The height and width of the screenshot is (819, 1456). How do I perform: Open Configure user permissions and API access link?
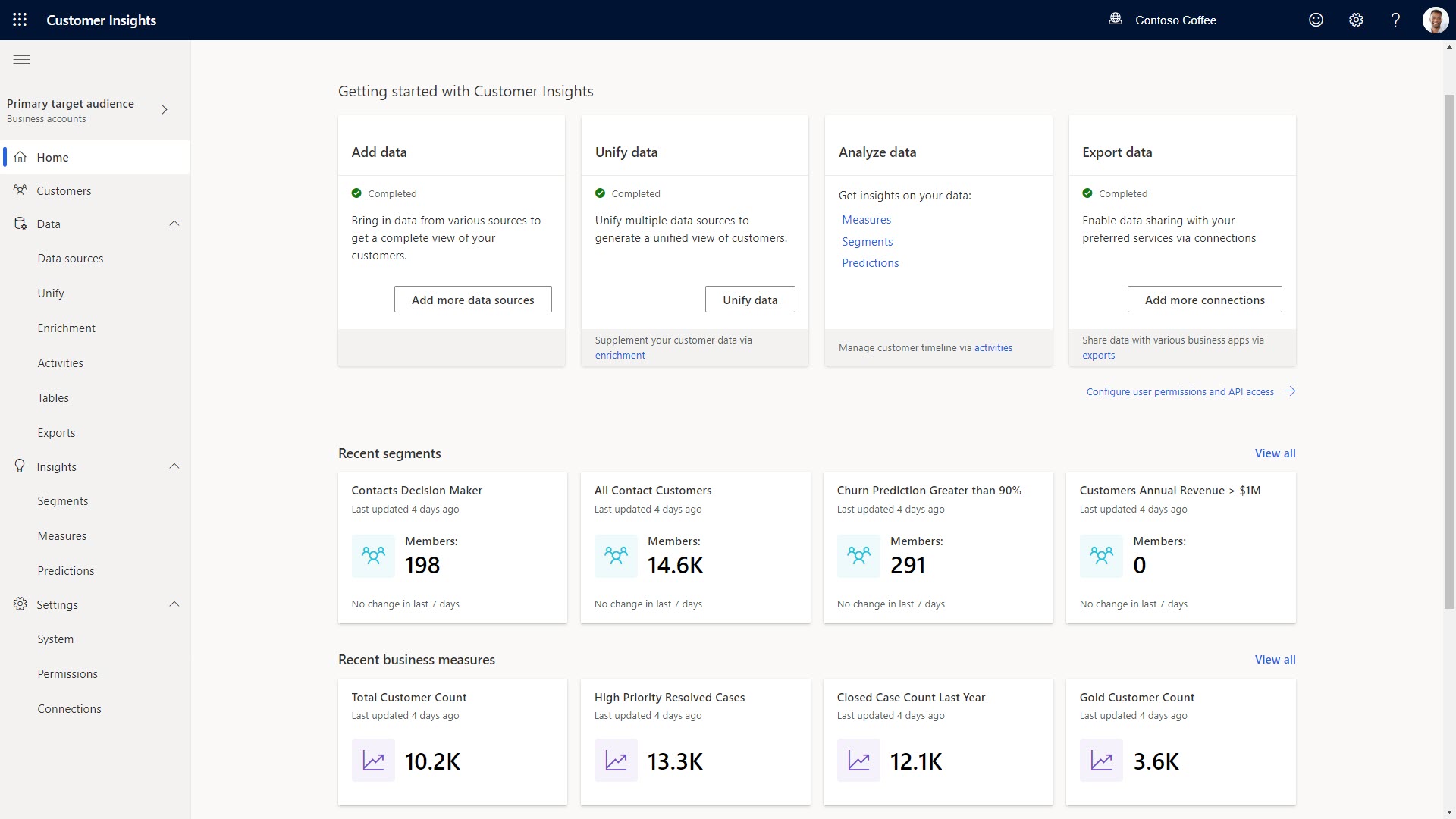coord(1180,392)
